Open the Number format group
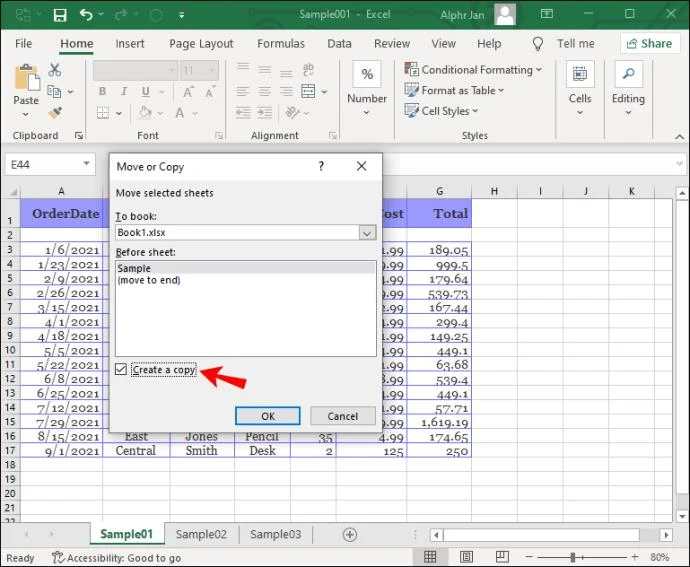The width and height of the screenshot is (690, 567). [367, 90]
